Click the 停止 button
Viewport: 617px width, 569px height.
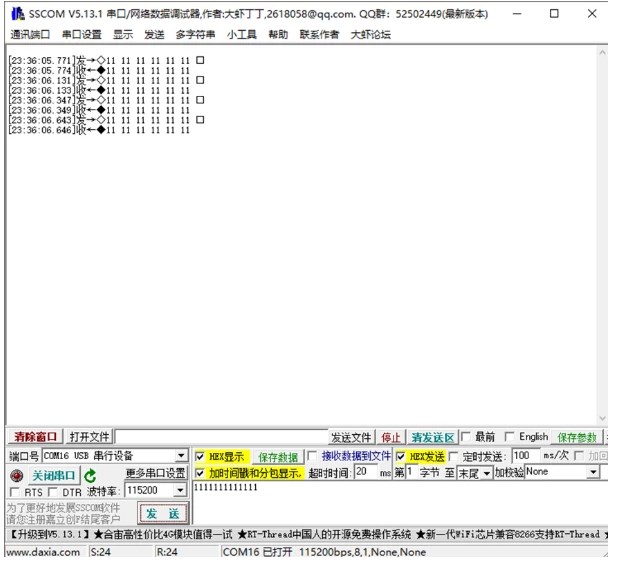(391, 437)
